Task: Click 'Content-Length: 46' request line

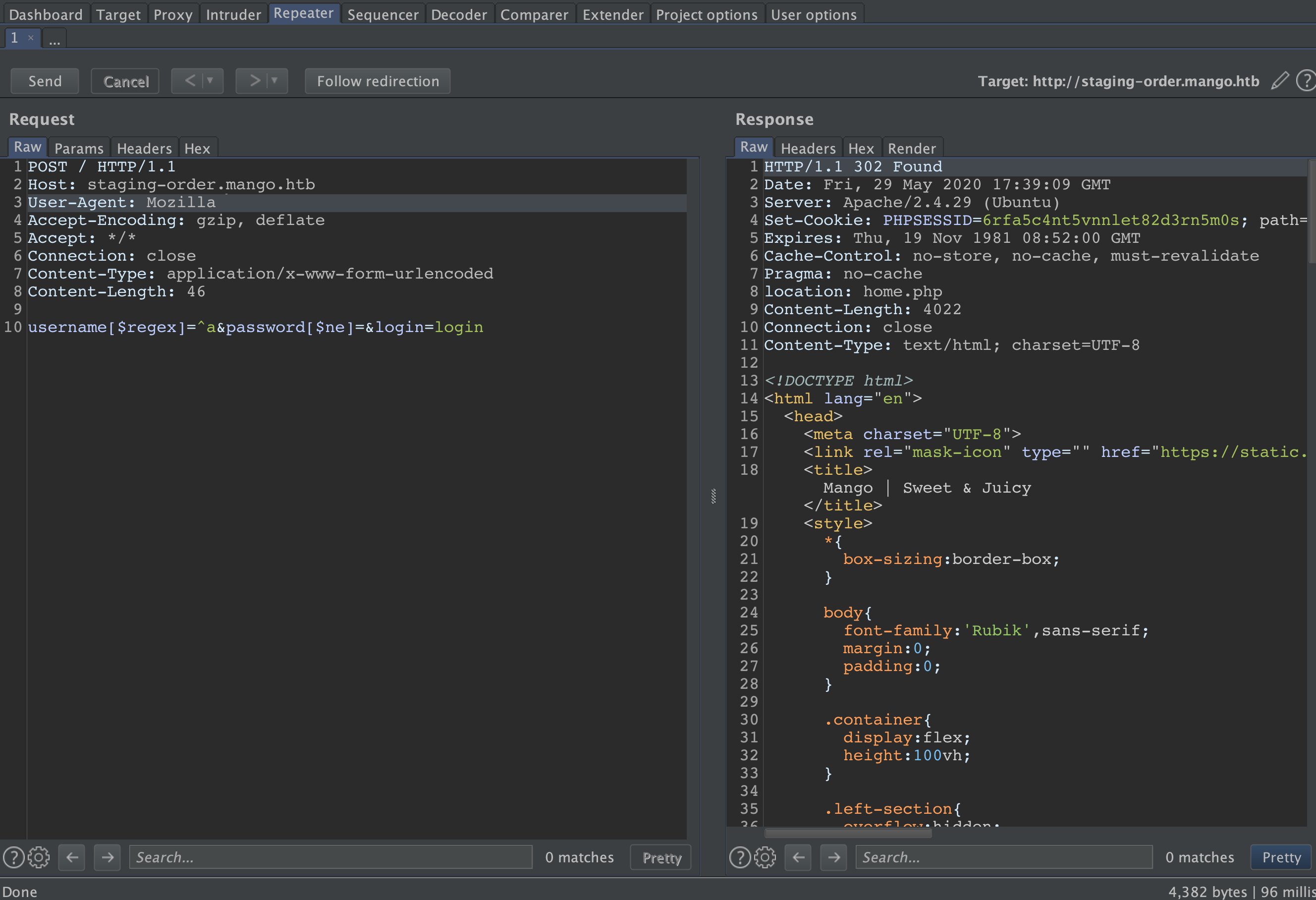Action: click(x=116, y=292)
